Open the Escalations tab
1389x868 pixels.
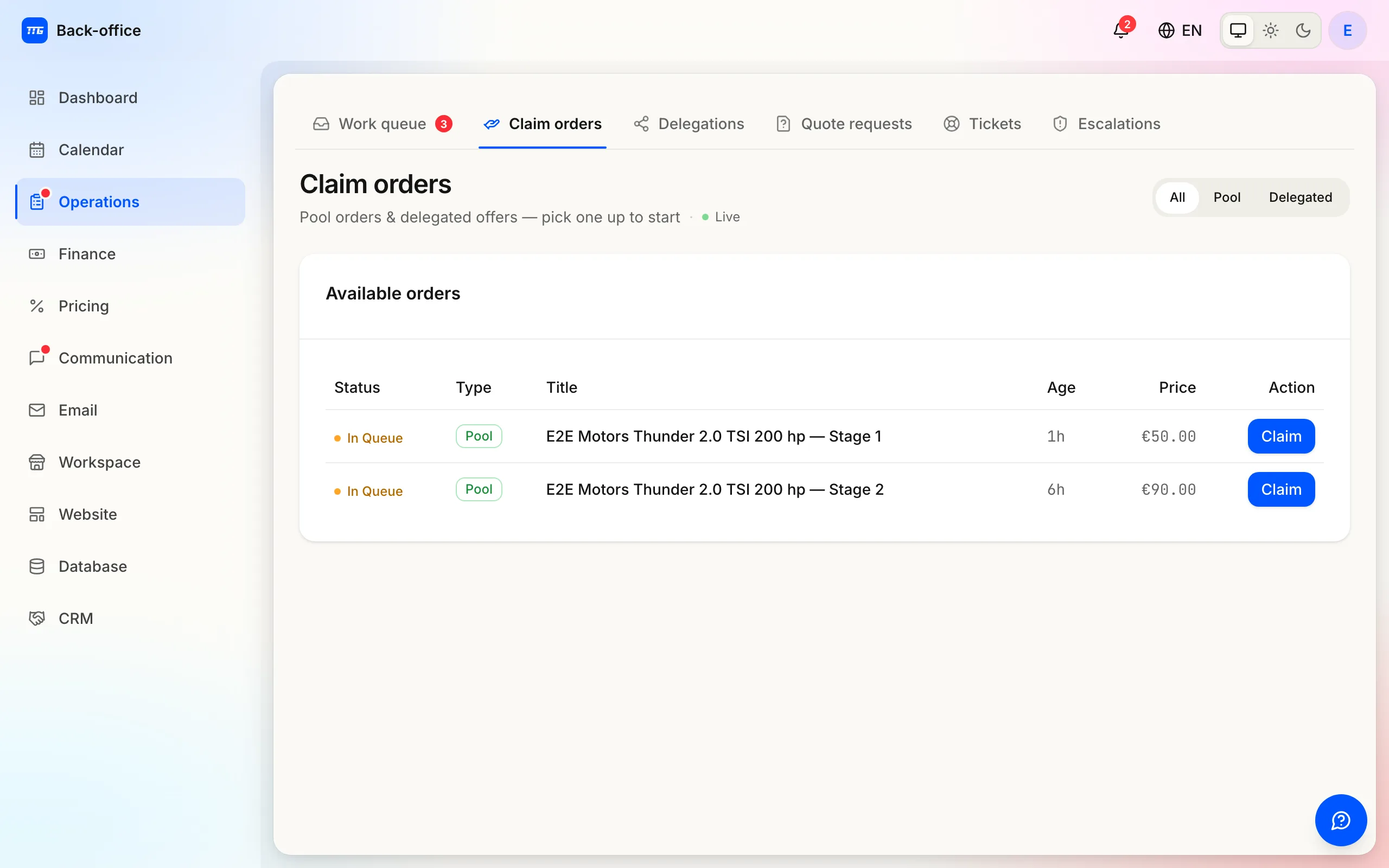point(1107,124)
